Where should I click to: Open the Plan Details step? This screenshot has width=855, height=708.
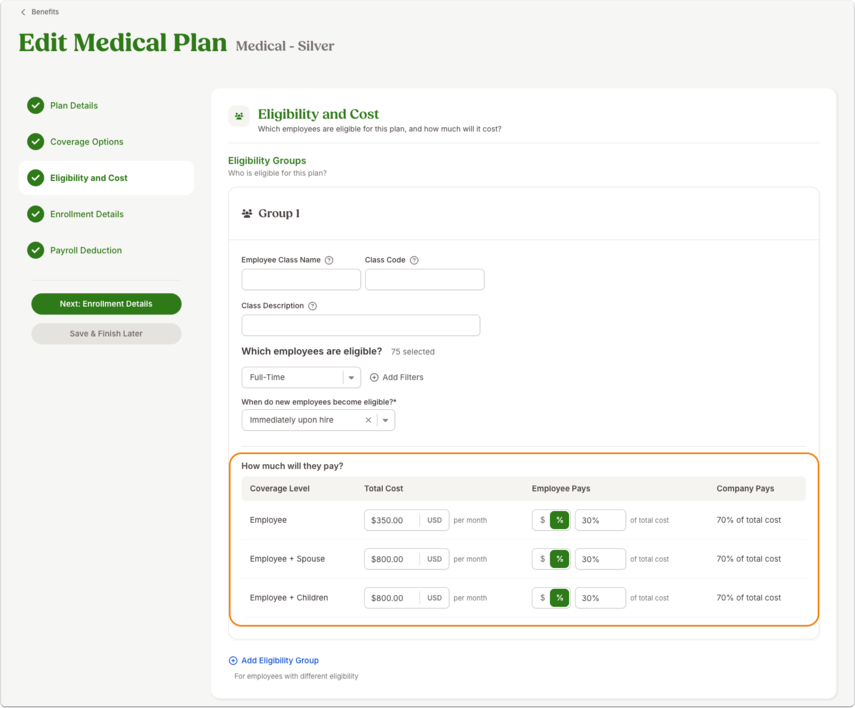pos(74,105)
